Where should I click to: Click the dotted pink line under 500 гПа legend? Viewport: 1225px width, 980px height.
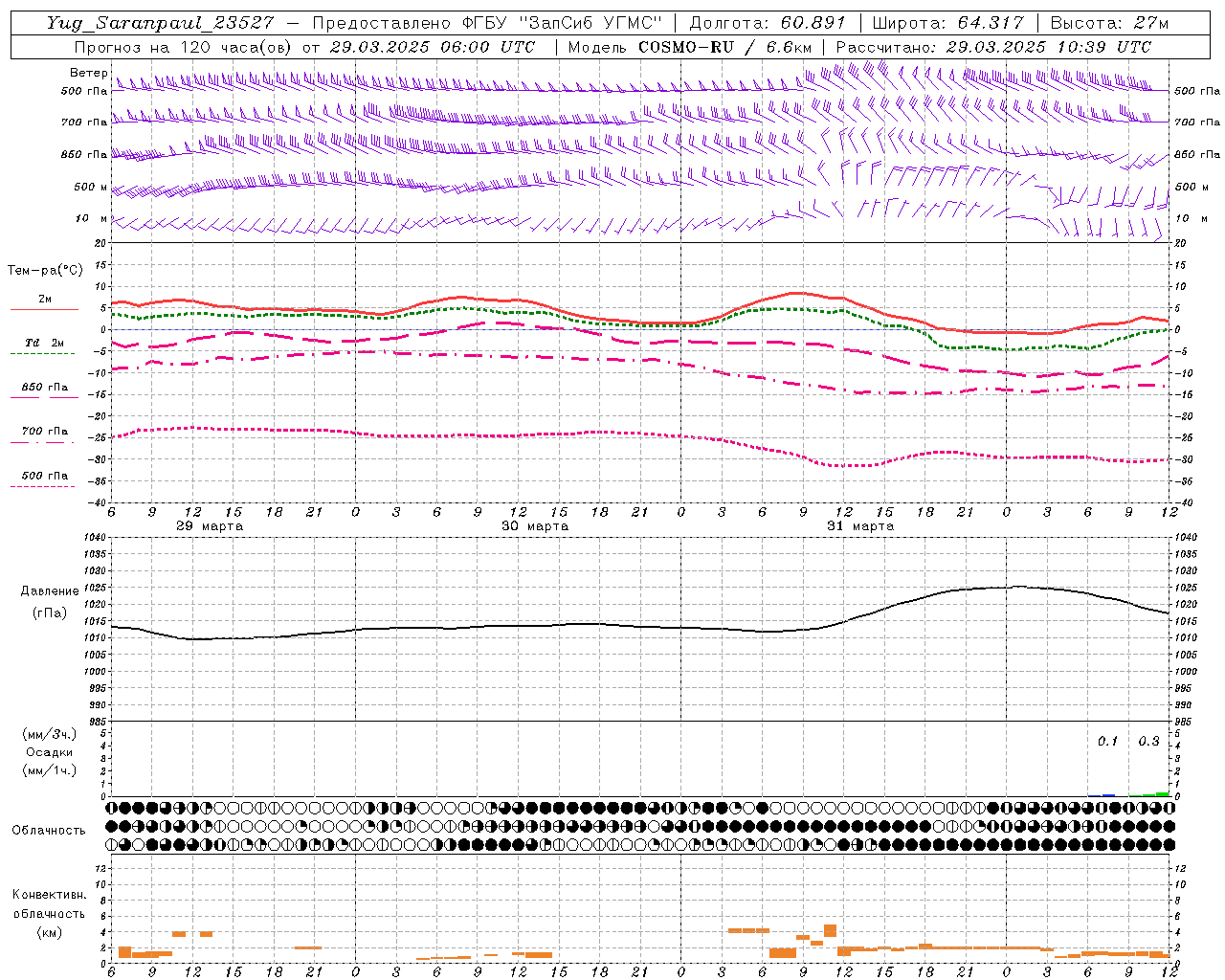click(42, 486)
